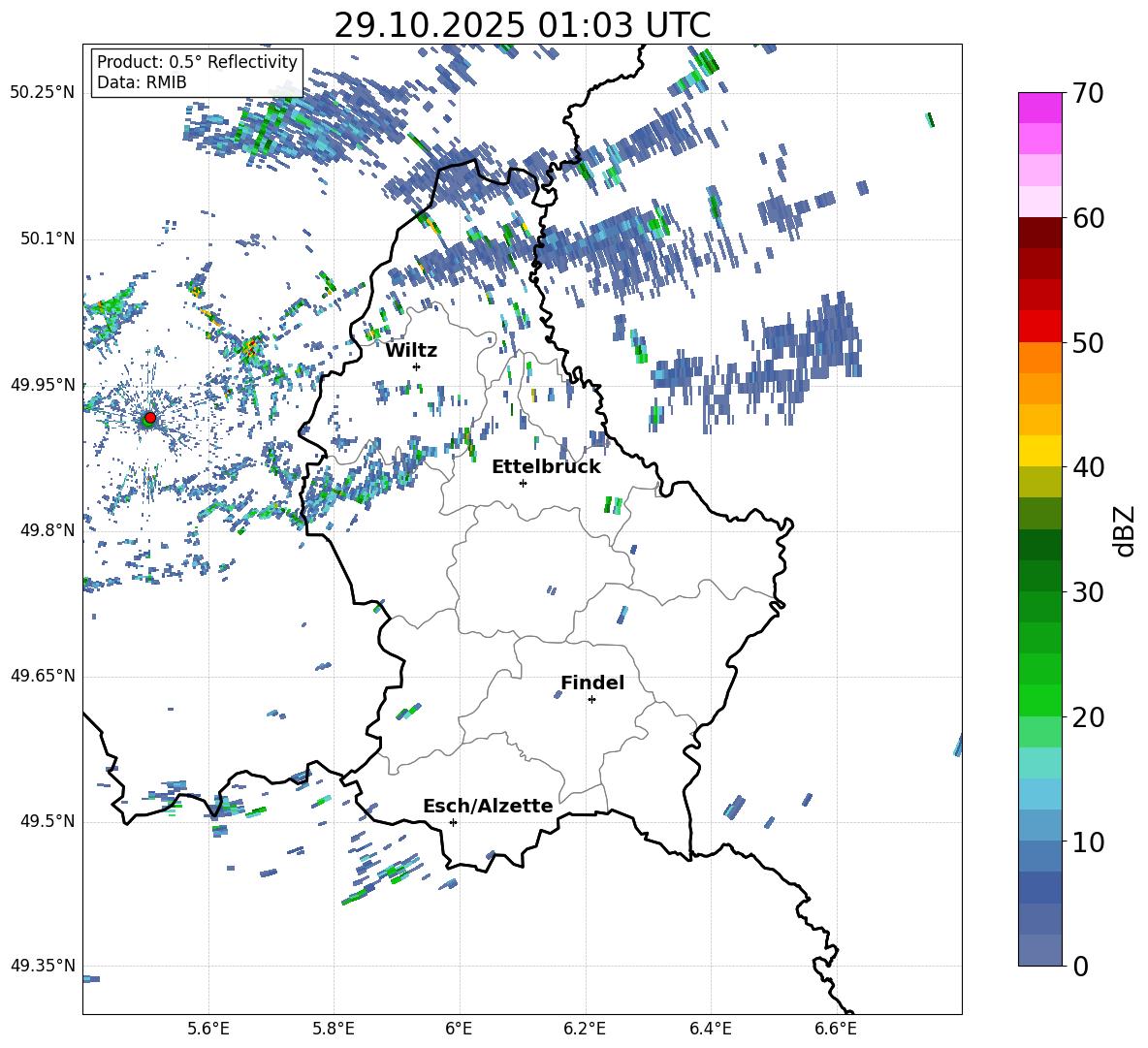Click the 49.65°N latitude label

[43, 676]
